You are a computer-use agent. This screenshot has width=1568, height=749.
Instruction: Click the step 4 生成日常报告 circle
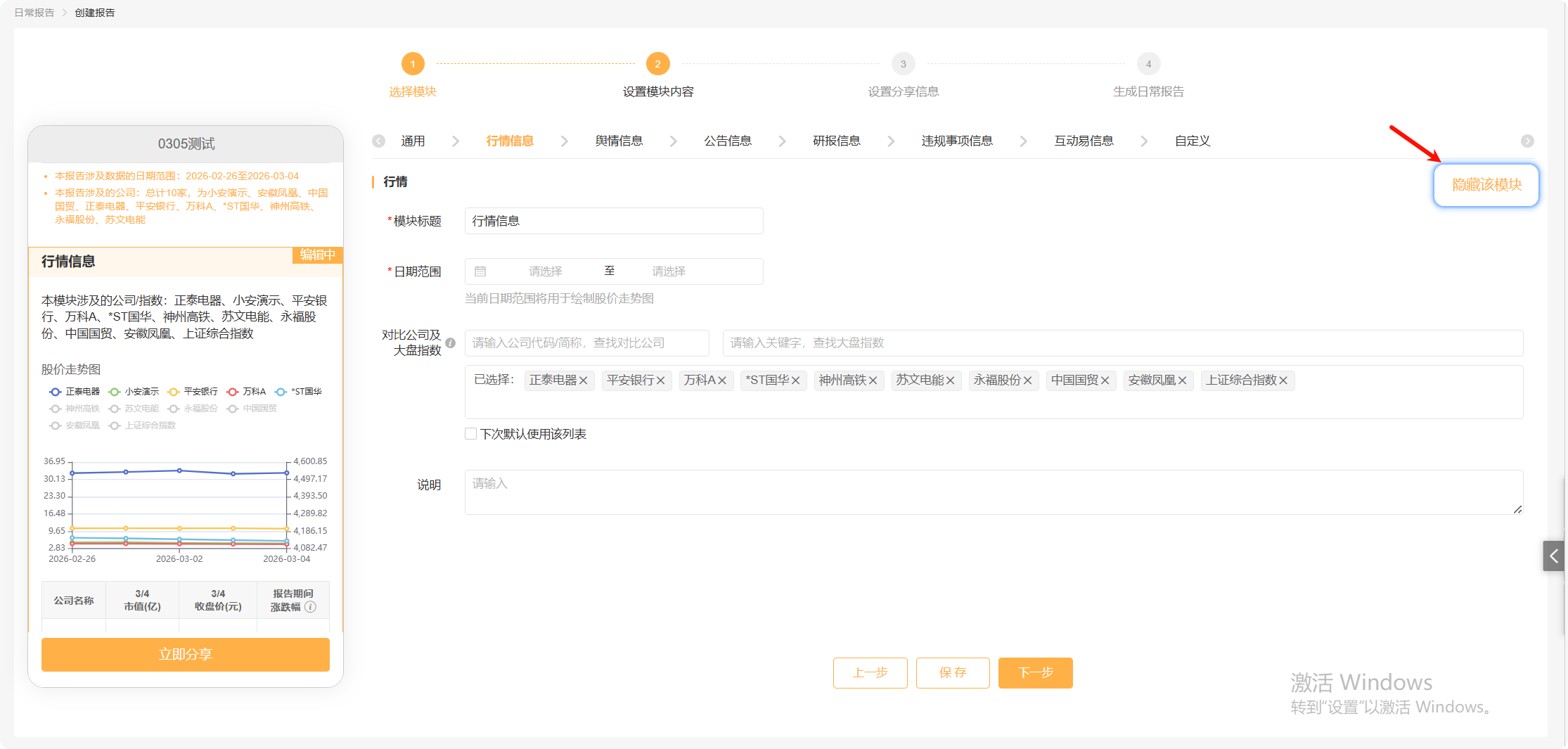pos(1149,64)
